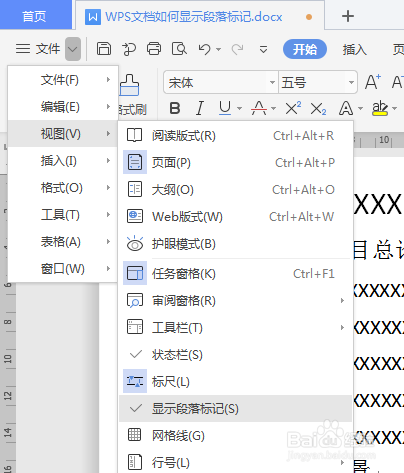Toggle 显示段落标记(S) paragraph marks

235,409
